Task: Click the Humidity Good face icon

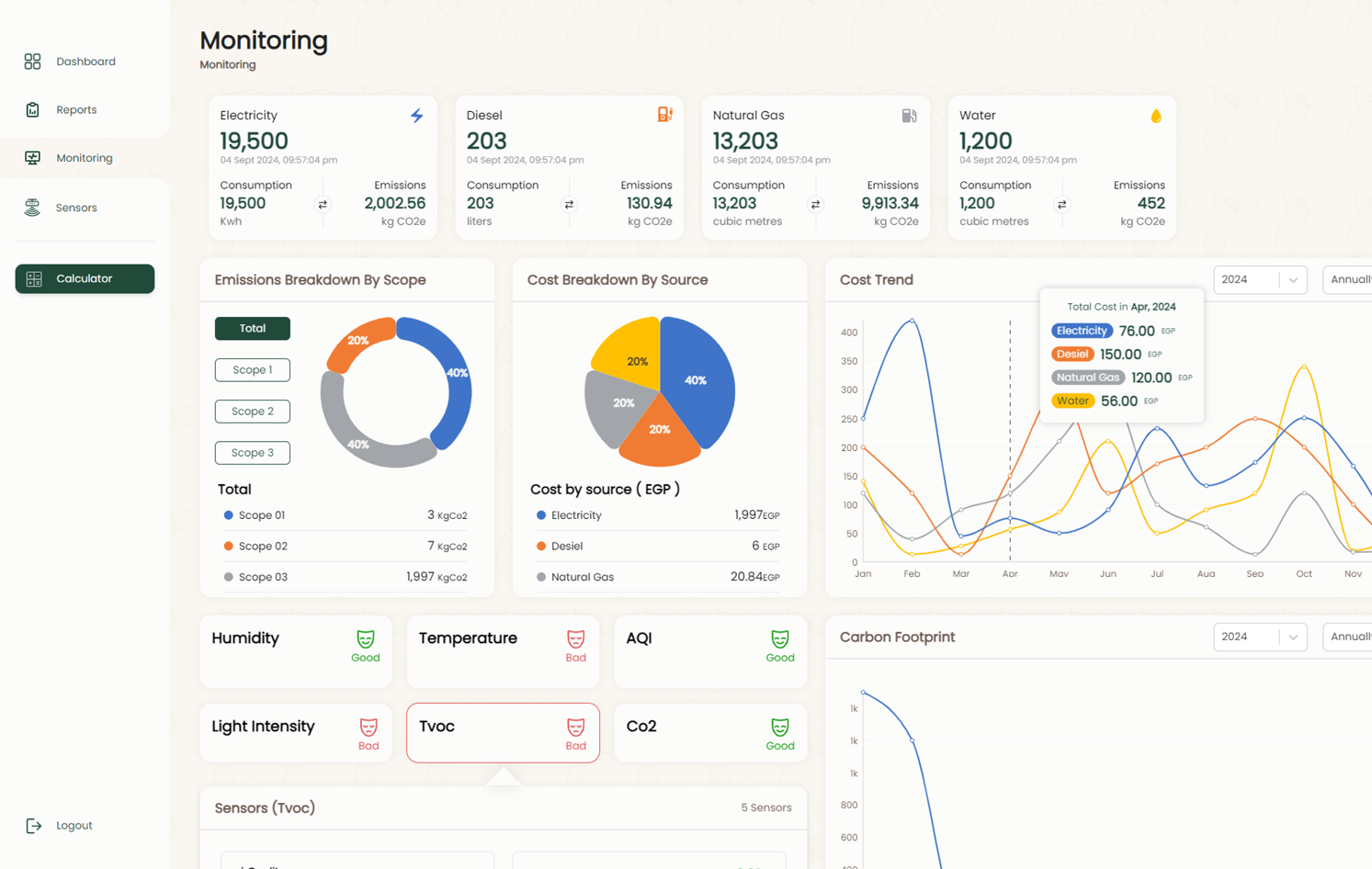Action: (x=366, y=639)
